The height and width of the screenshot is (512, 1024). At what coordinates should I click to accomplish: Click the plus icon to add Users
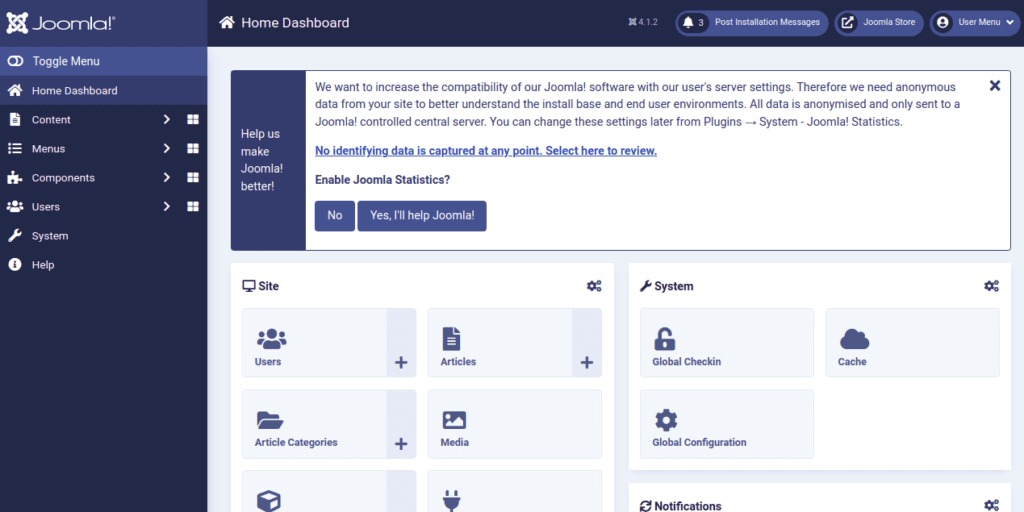pos(401,362)
